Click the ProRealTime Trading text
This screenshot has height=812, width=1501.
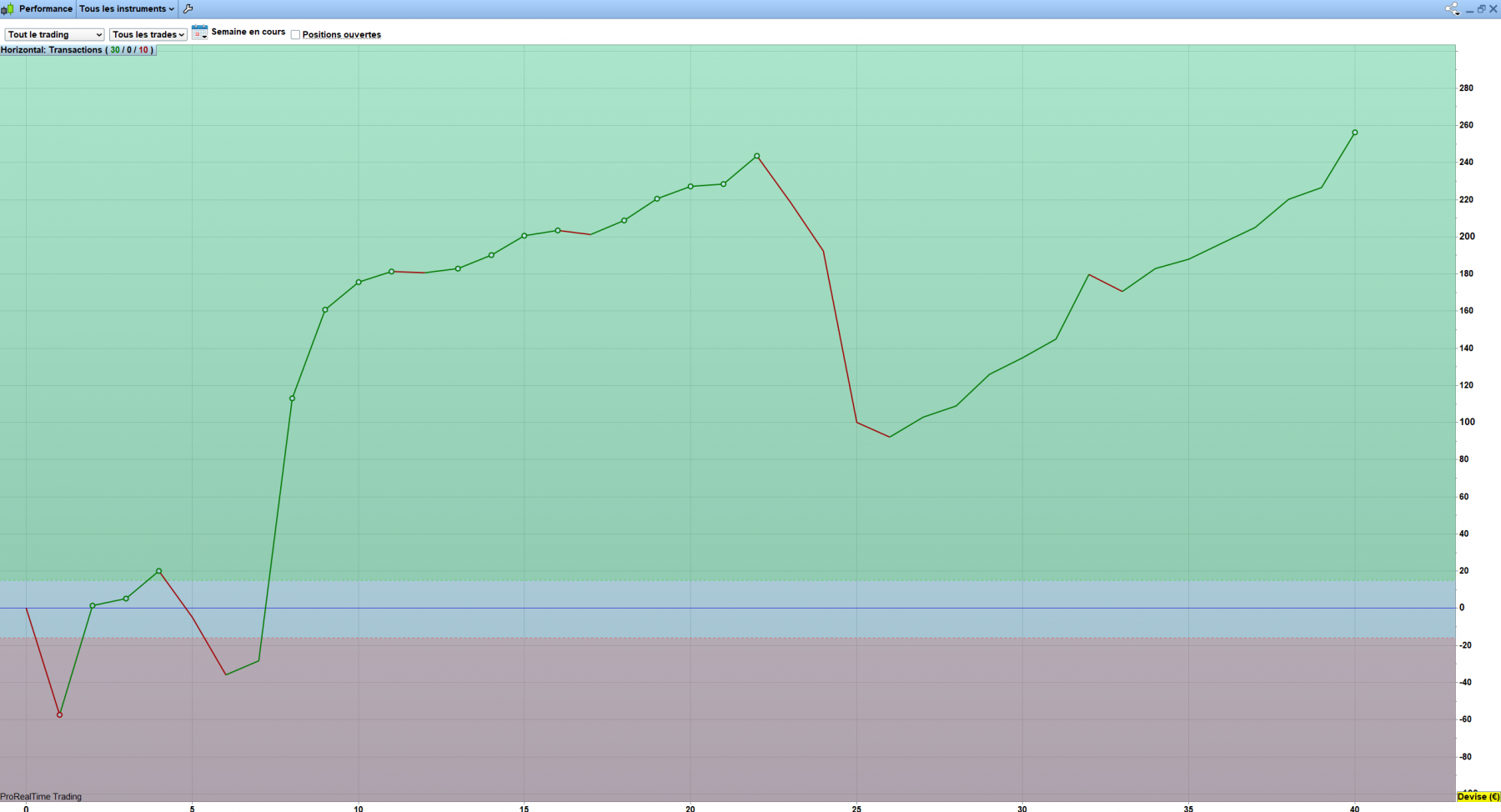tap(41, 797)
